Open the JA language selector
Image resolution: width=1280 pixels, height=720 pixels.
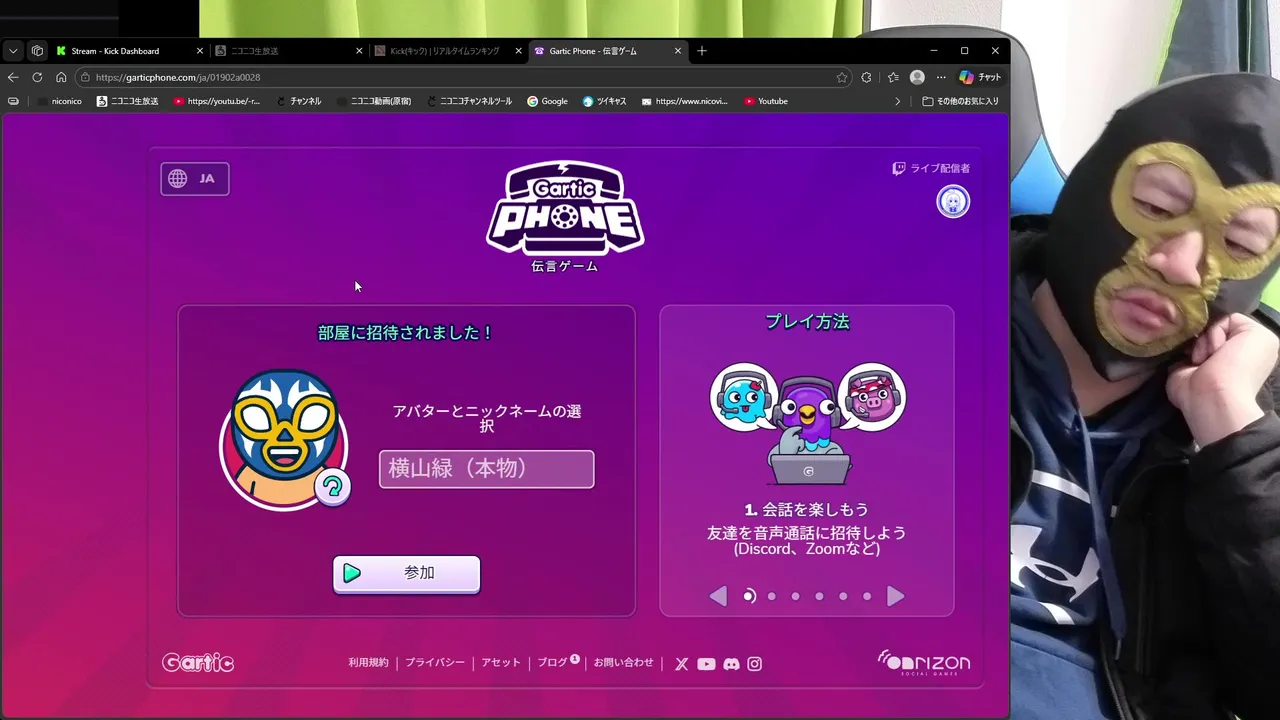click(195, 179)
